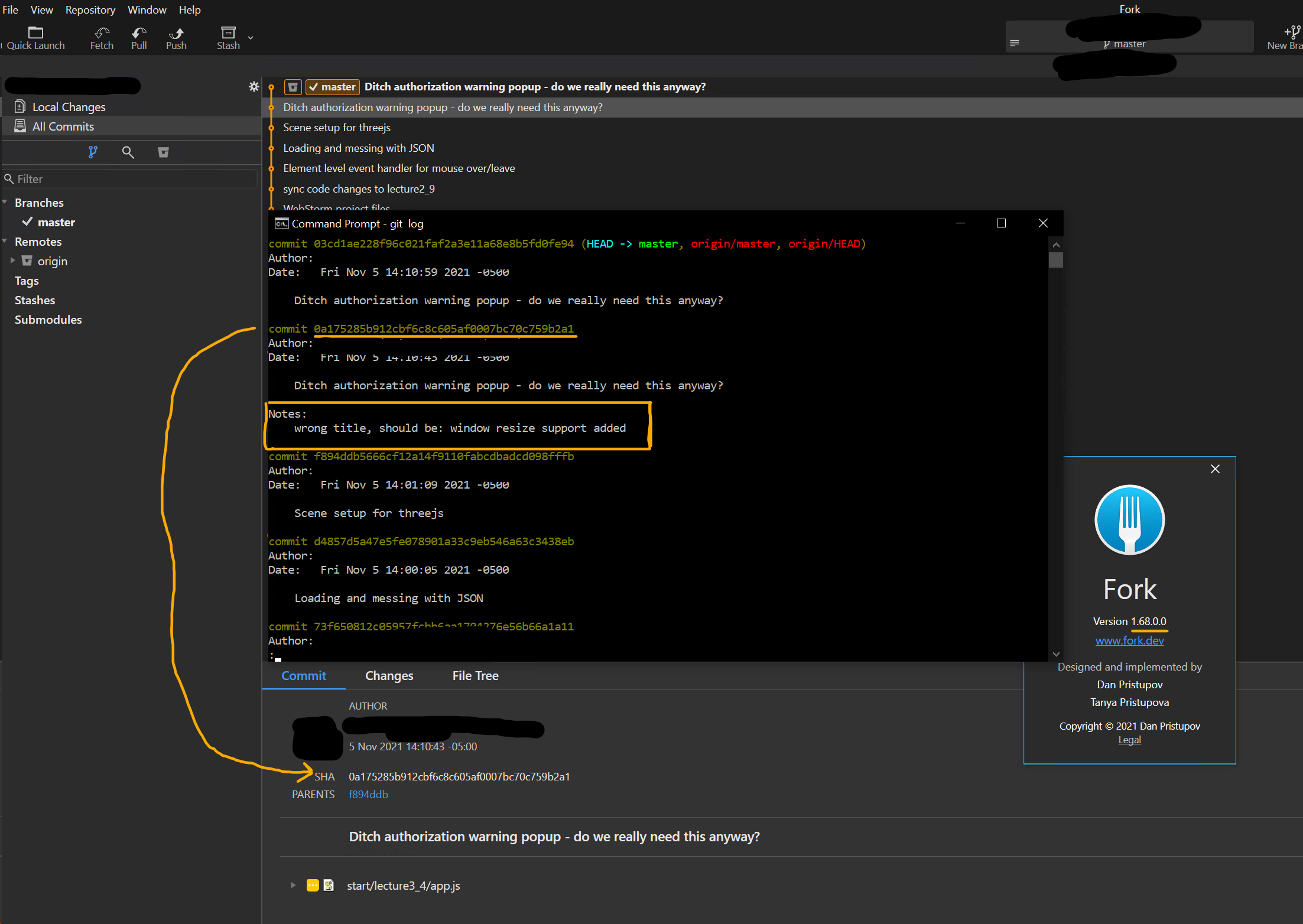The height and width of the screenshot is (924, 1303).
Task: Select Local Changes in the sidebar
Action: (x=131, y=106)
